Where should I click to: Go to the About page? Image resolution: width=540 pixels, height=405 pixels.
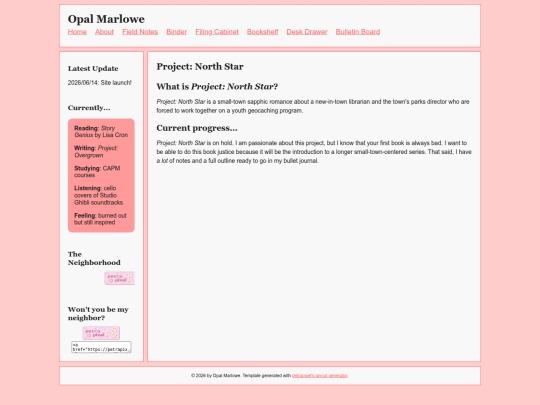pyautogui.click(x=104, y=32)
